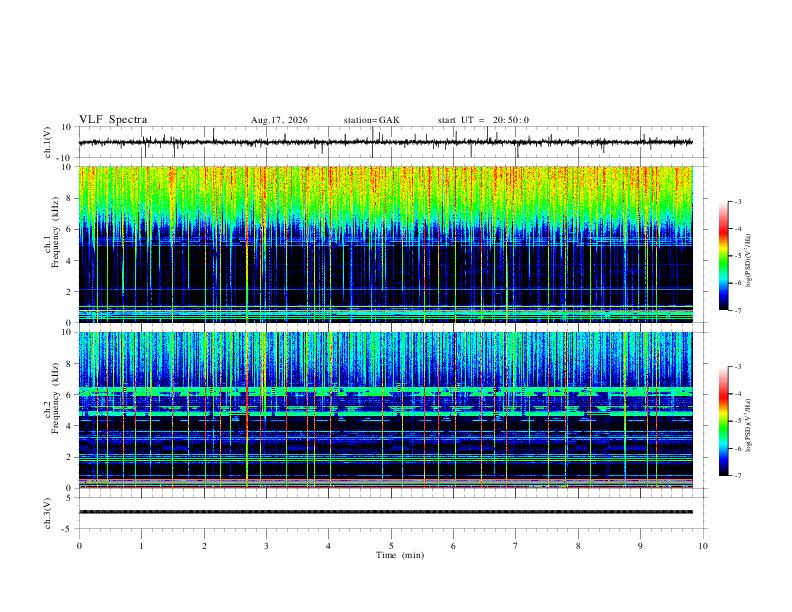The image size is (792, 612).
Task: Click the ch.1(V) axis label
Action: [48, 142]
